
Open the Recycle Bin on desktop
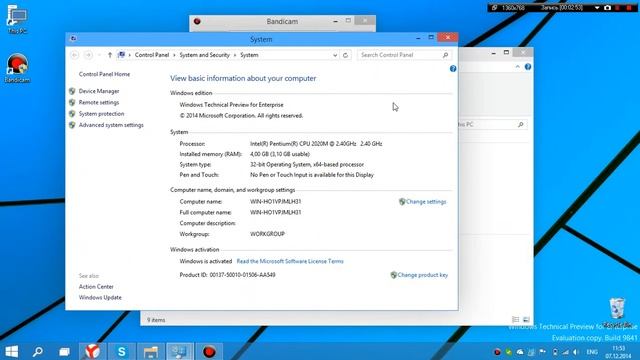[x=618, y=313]
